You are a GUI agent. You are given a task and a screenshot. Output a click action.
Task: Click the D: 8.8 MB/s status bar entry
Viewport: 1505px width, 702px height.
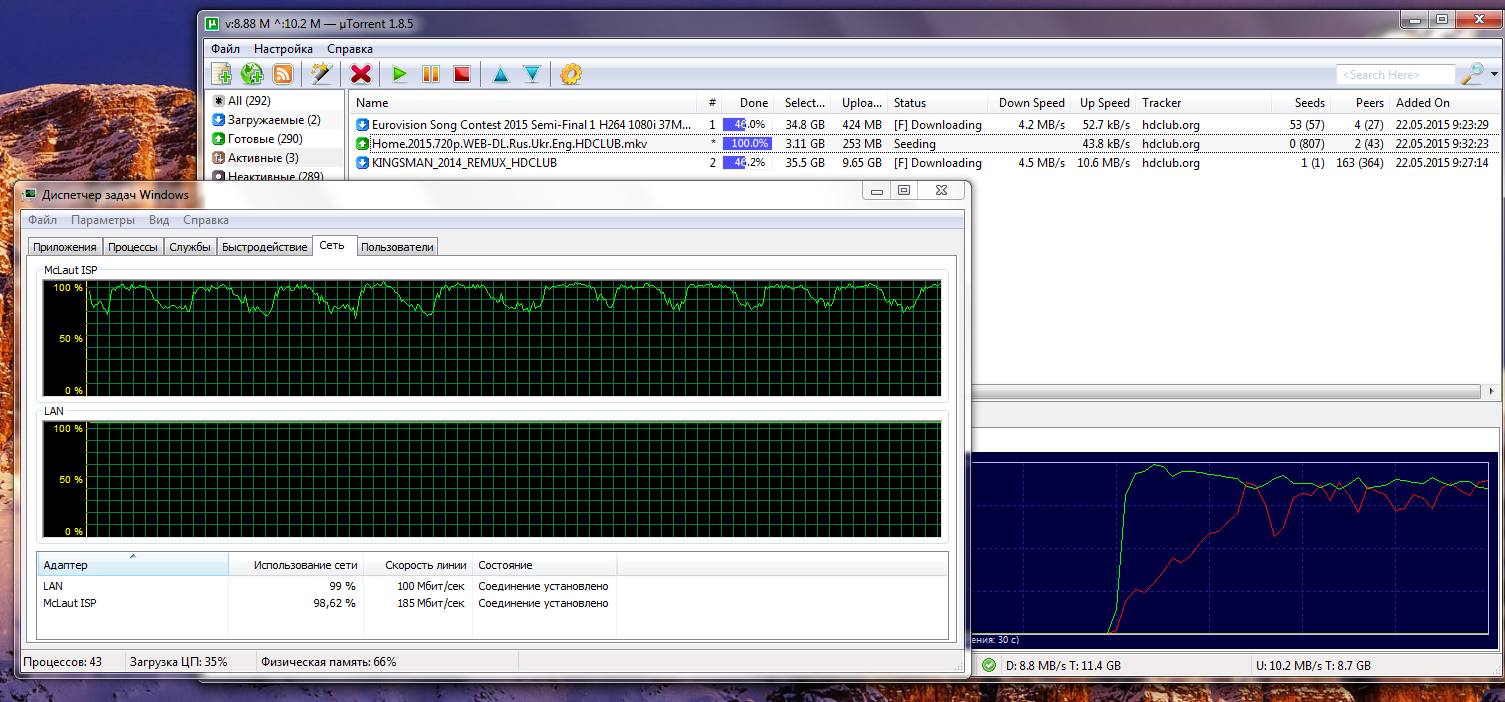(1063, 665)
